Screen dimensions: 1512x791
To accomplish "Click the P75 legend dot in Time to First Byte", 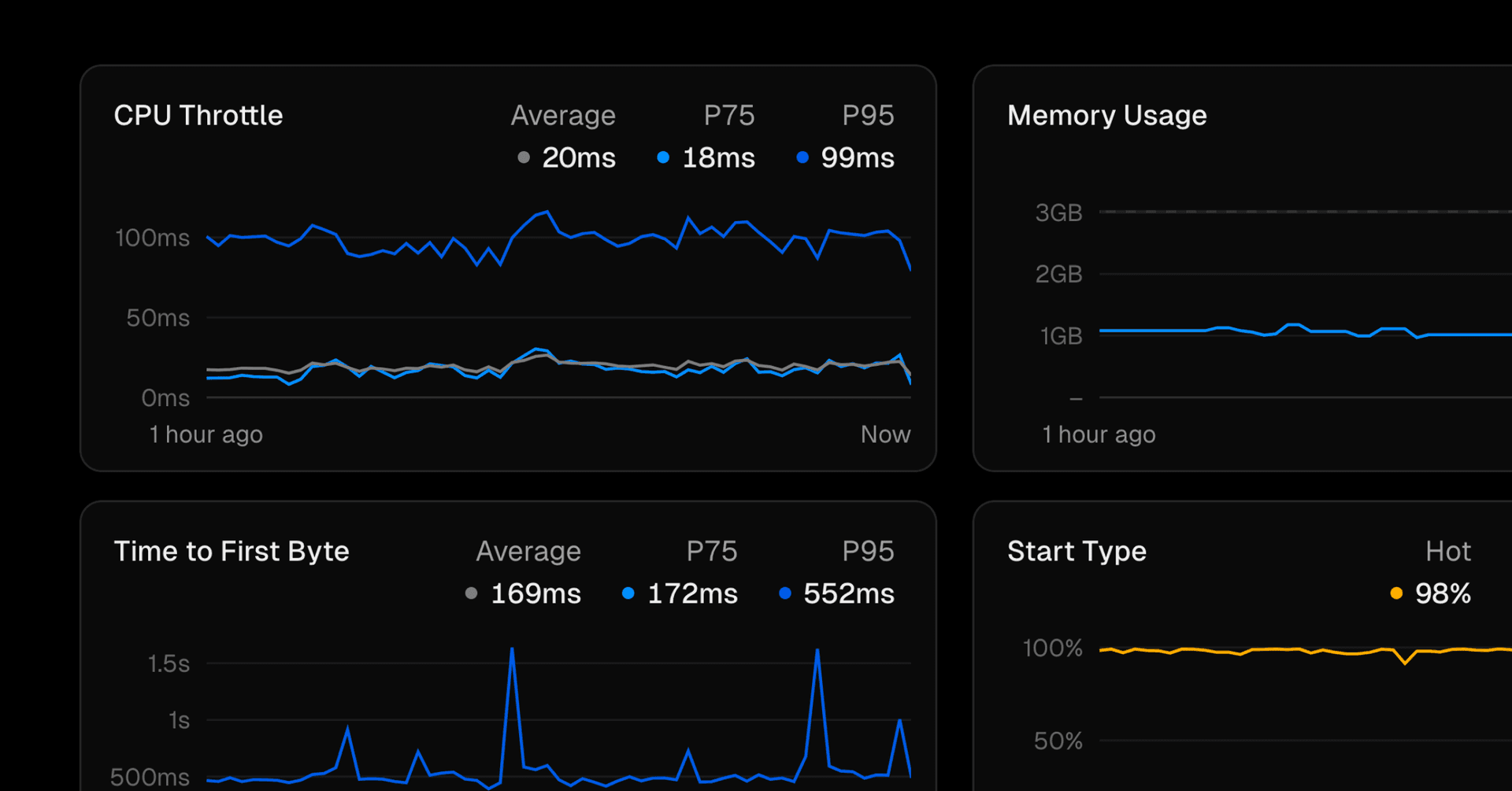I will click(628, 593).
